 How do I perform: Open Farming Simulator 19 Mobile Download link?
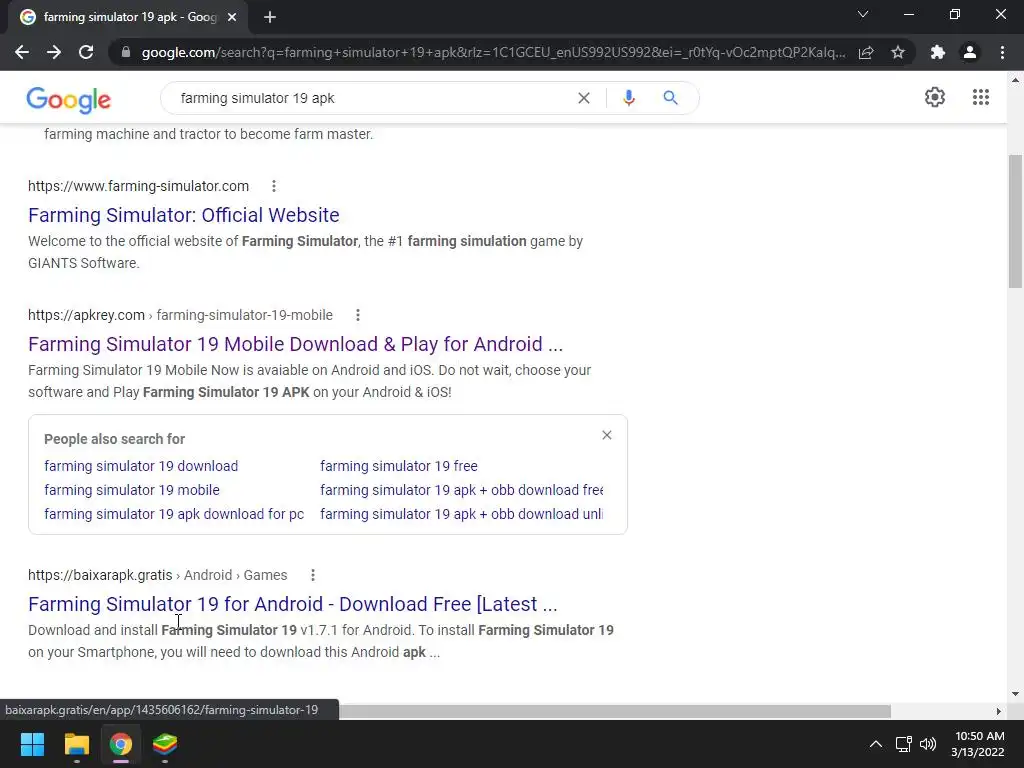pos(295,344)
